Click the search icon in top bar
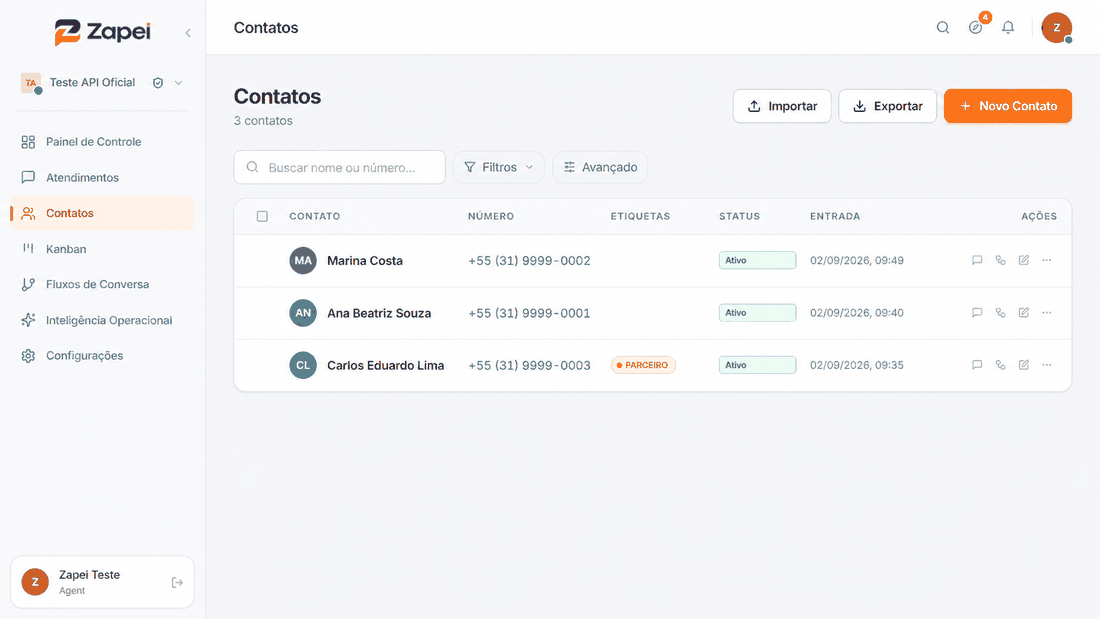 [x=943, y=27]
